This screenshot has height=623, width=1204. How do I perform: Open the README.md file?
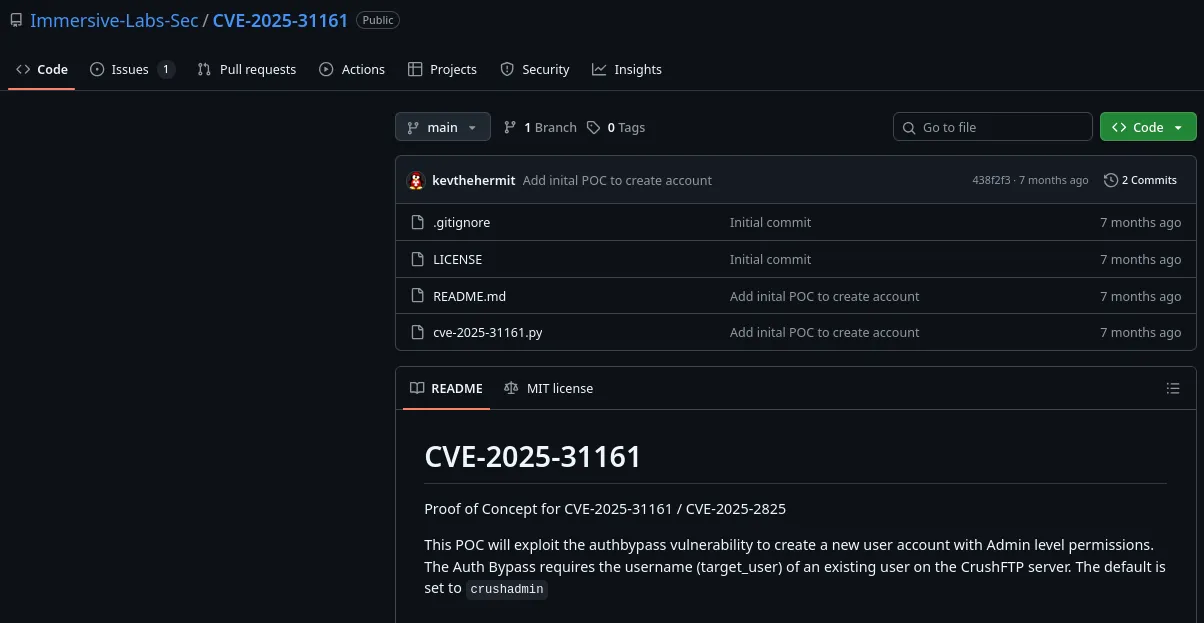point(469,297)
